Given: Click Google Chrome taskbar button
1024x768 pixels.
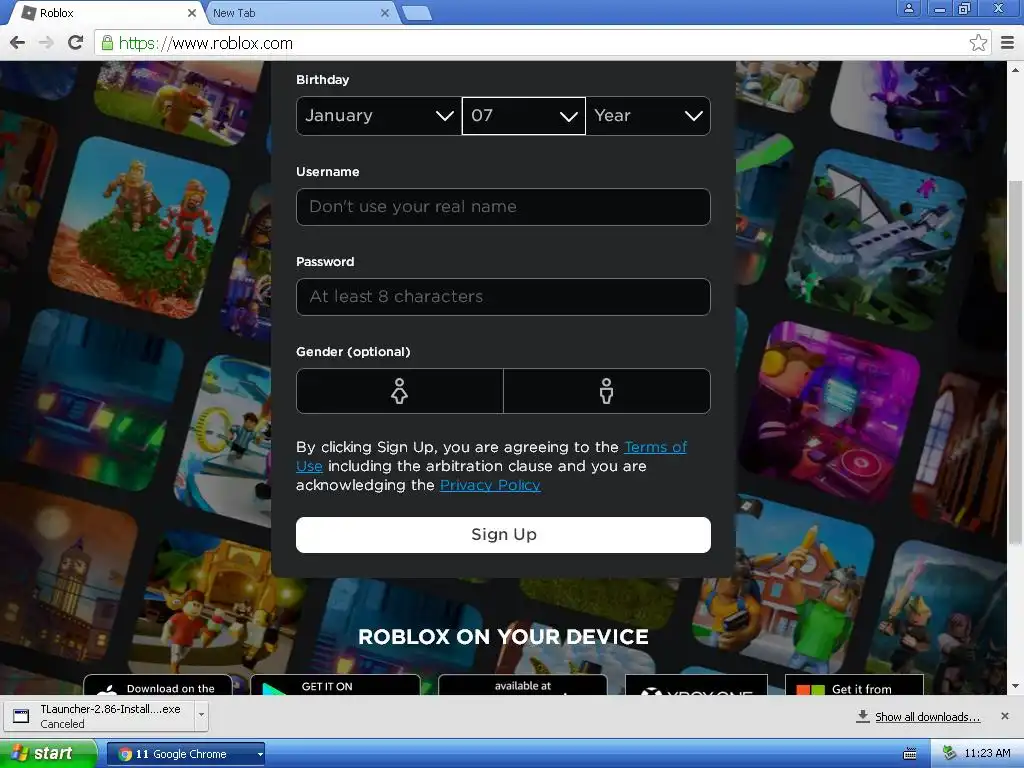Looking at the screenshot, I should pos(185,754).
